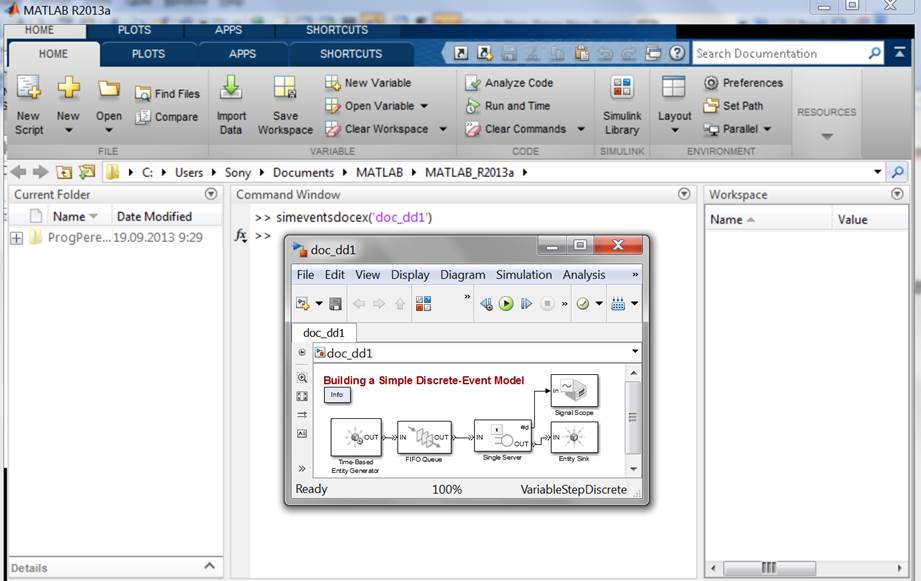Click the Stop simulation button

pos(547,304)
